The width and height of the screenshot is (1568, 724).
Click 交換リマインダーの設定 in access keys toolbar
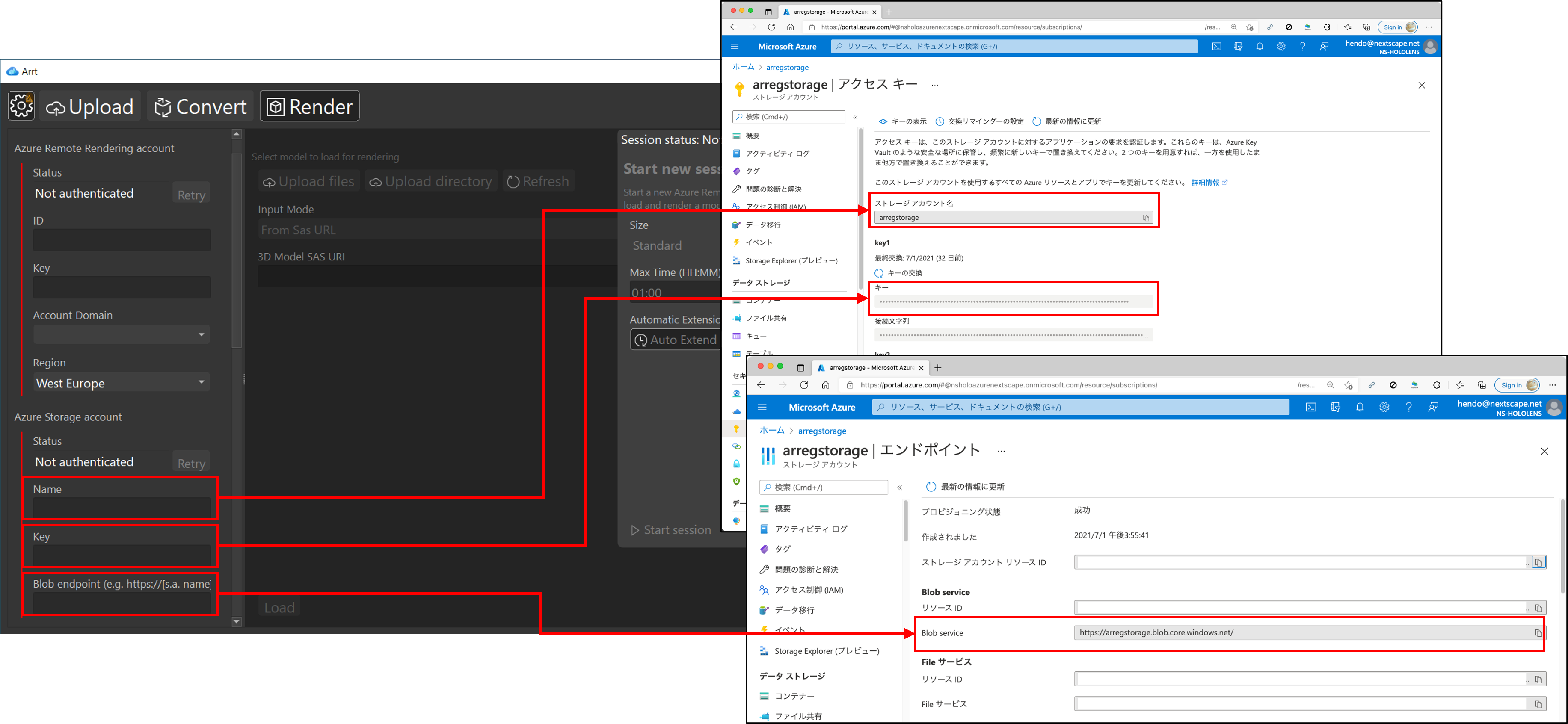tap(979, 121)
